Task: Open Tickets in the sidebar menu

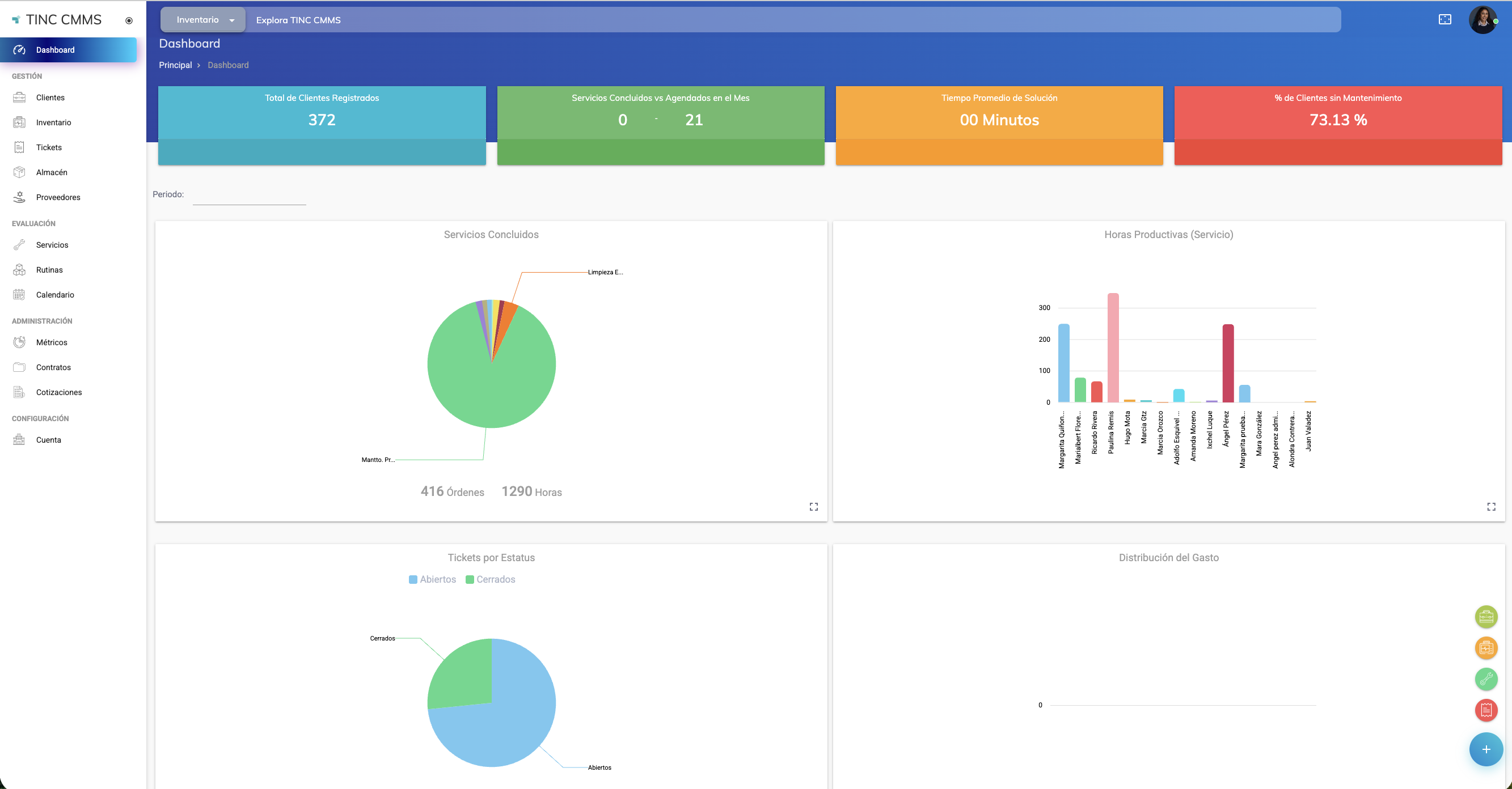Action: tap(49, 147)
